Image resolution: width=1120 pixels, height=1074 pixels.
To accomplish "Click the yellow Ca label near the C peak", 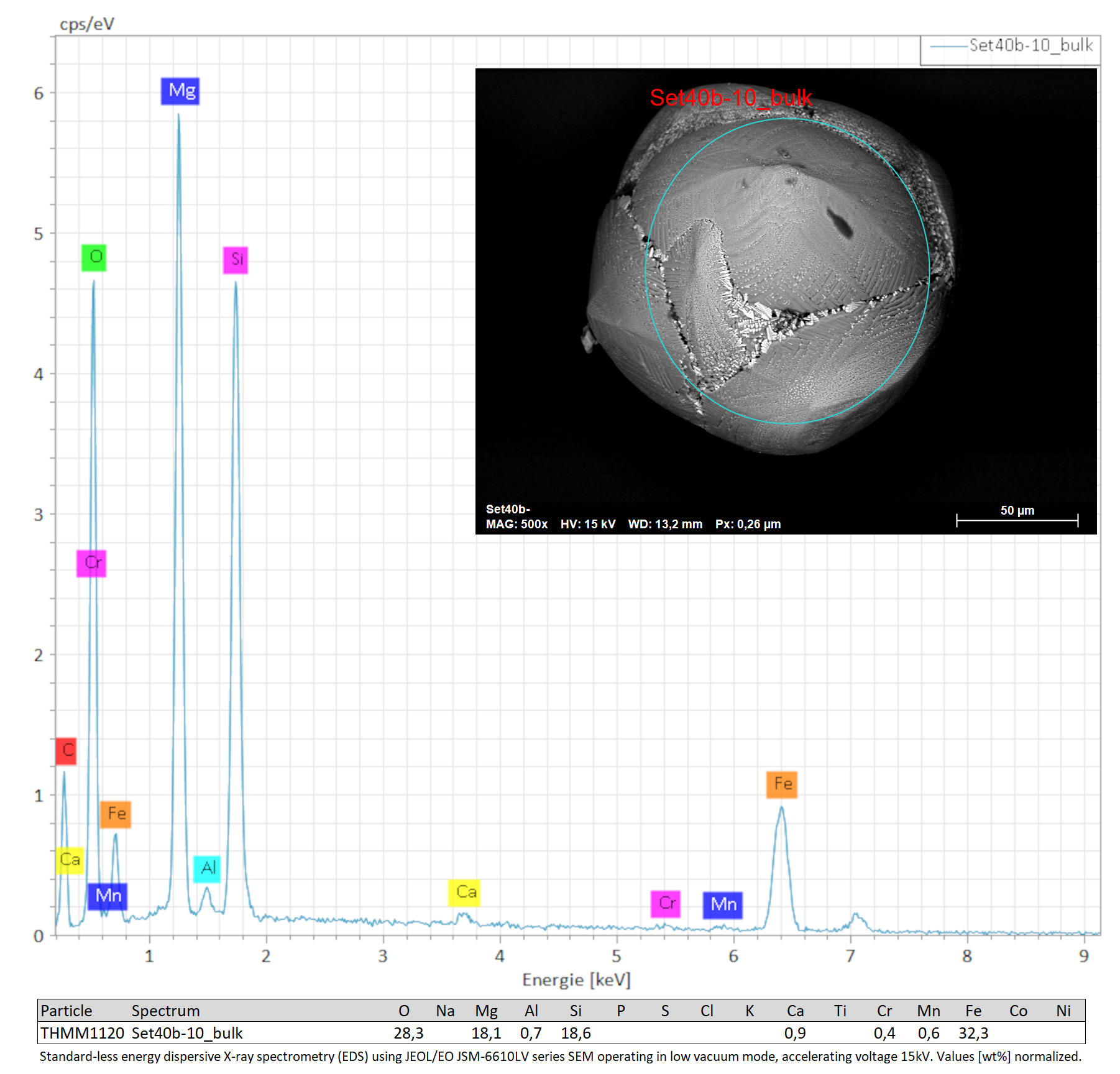I will [x=70, y=861].
